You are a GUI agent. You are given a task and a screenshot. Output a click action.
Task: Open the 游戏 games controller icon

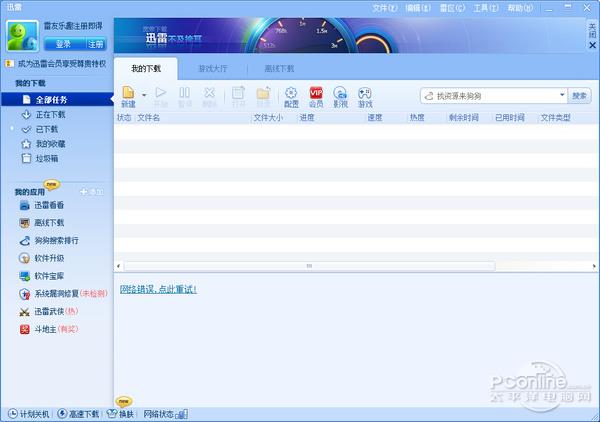[365, 97]
